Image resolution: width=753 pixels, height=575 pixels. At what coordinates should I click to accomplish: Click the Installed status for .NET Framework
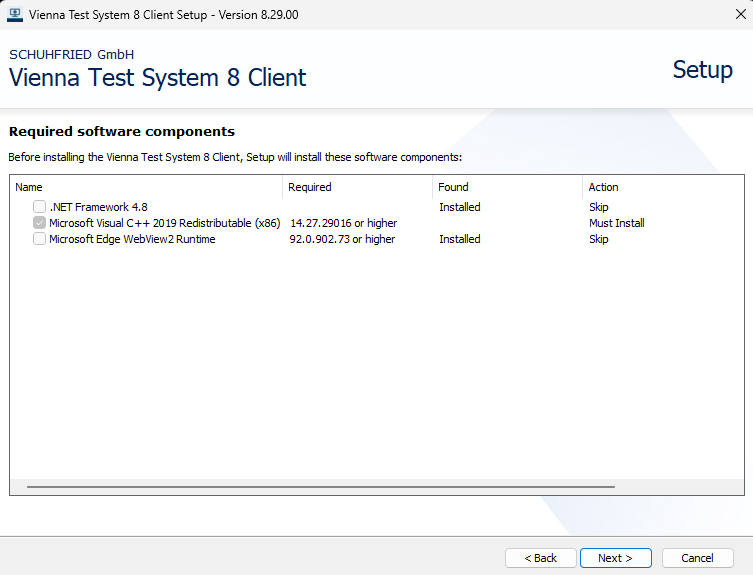pos(459,207)
